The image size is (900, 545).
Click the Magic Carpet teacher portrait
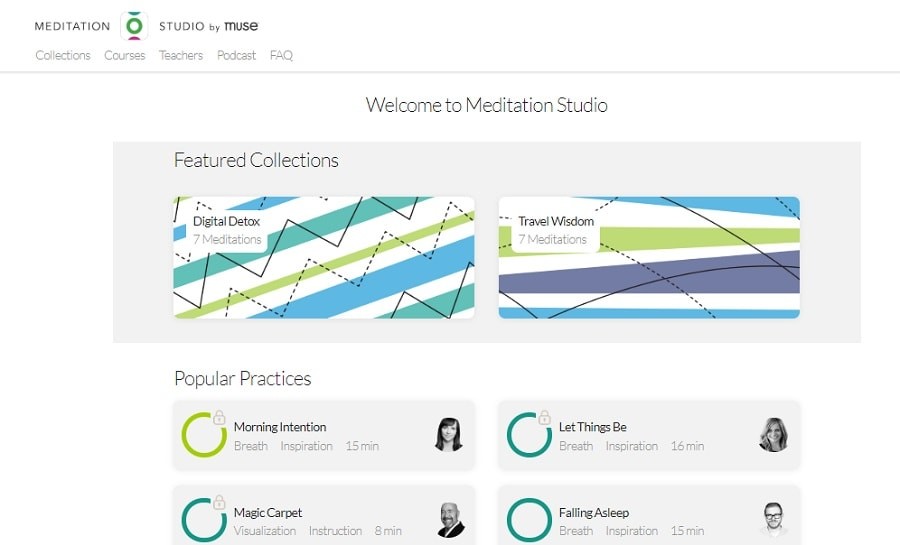pyautogui.click(x=451, y=520)
